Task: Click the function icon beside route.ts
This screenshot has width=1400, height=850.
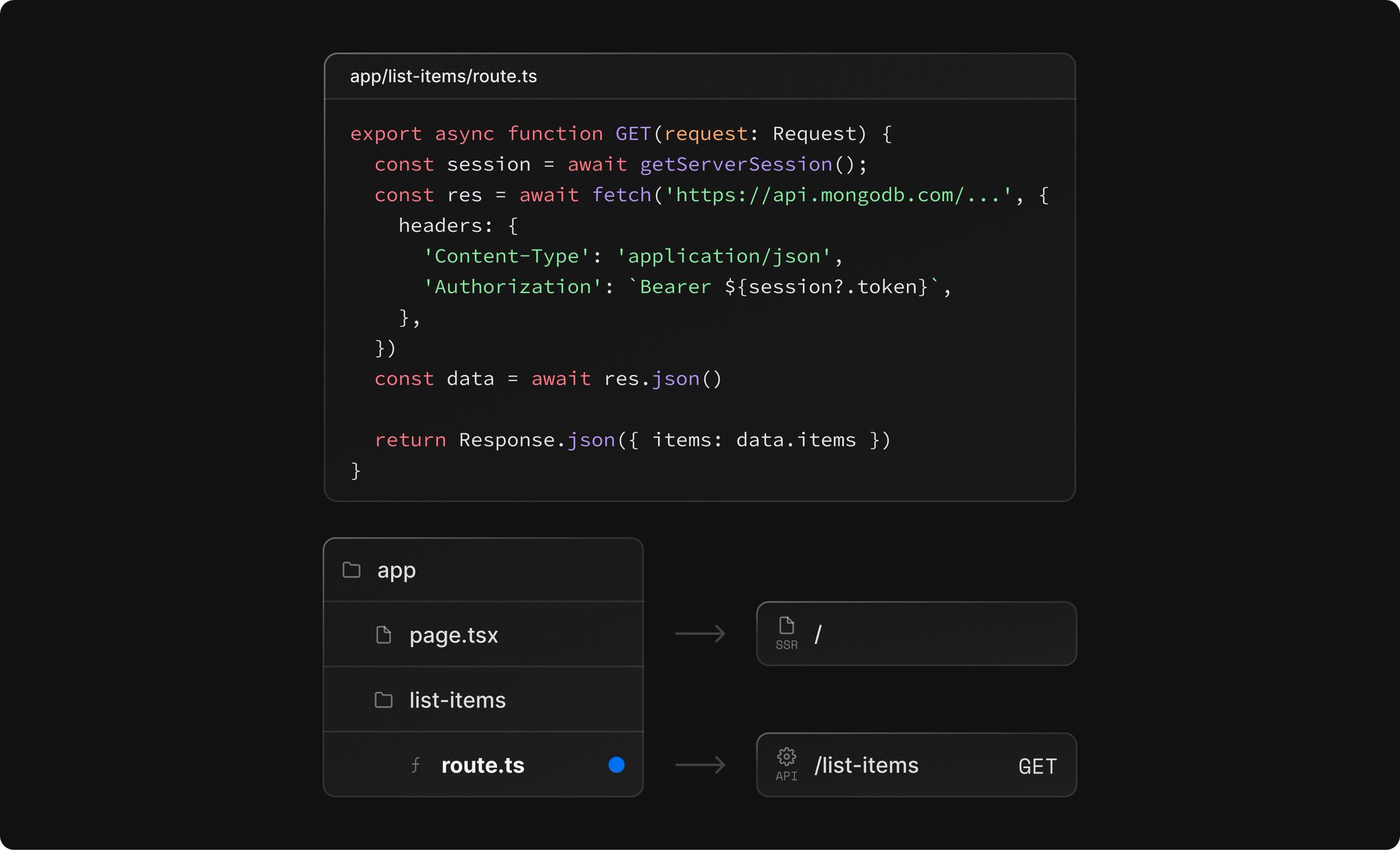Action: click(x=416, y=765)
